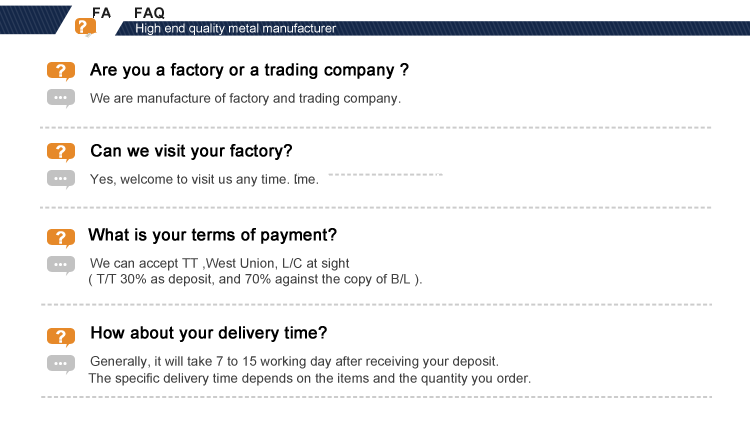Screen dimensions: 750x423
Task: Click question icon beside delivery time question
Action: [61, 336]
